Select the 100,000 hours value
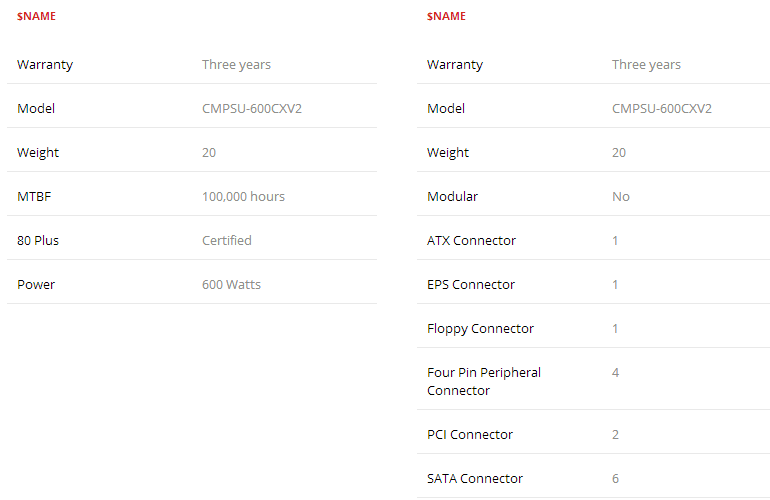This screenshot has height=500, width=770. tap(244, 196)
